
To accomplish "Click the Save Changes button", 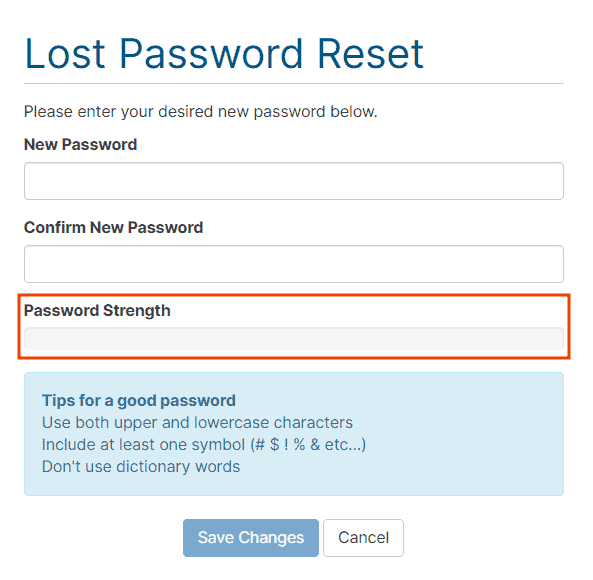I will pos(251,538).
